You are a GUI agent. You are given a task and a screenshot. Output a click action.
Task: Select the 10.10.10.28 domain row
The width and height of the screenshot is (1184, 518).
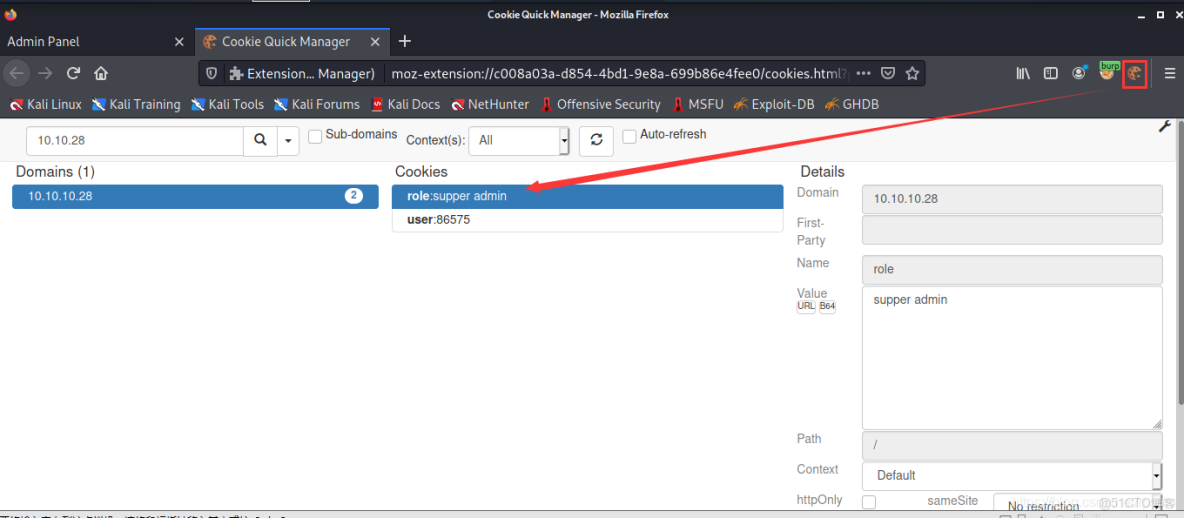pos(196,196)
